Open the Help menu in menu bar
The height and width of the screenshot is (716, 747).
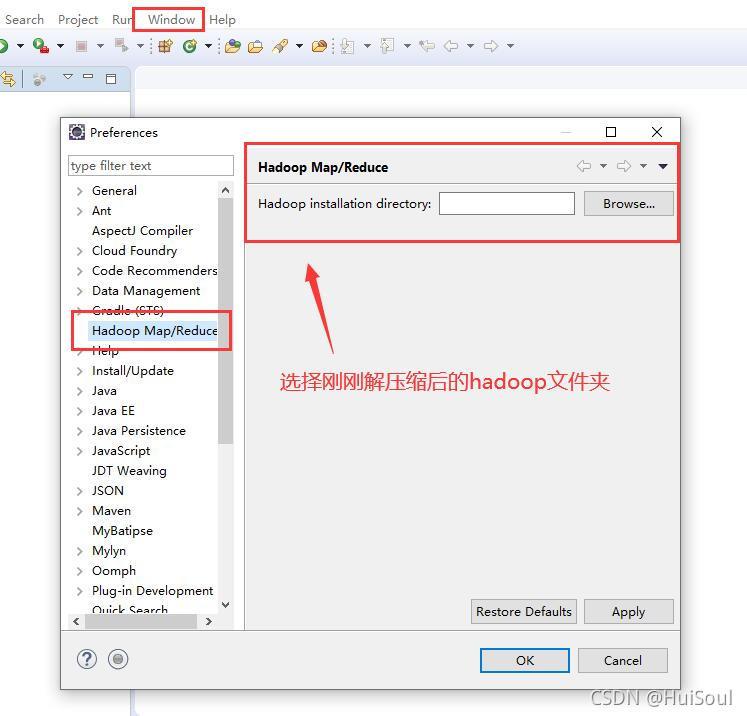click(x=222, y=20)
